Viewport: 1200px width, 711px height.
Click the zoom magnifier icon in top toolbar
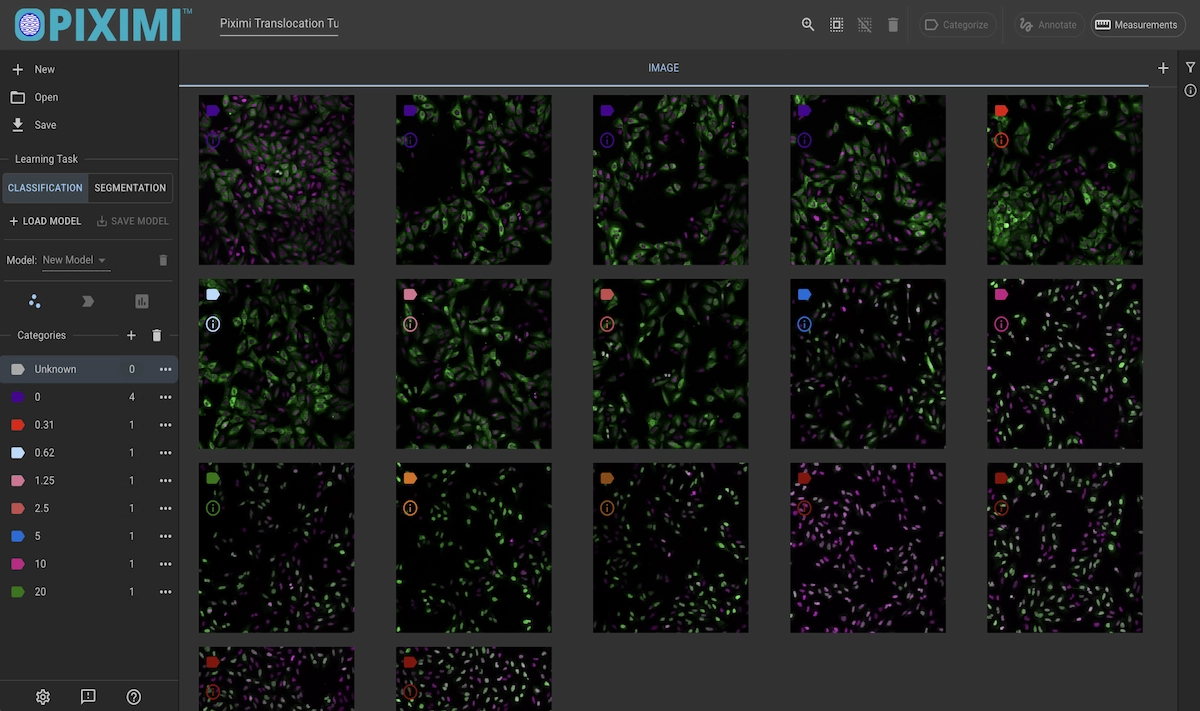tap(808, 25)
